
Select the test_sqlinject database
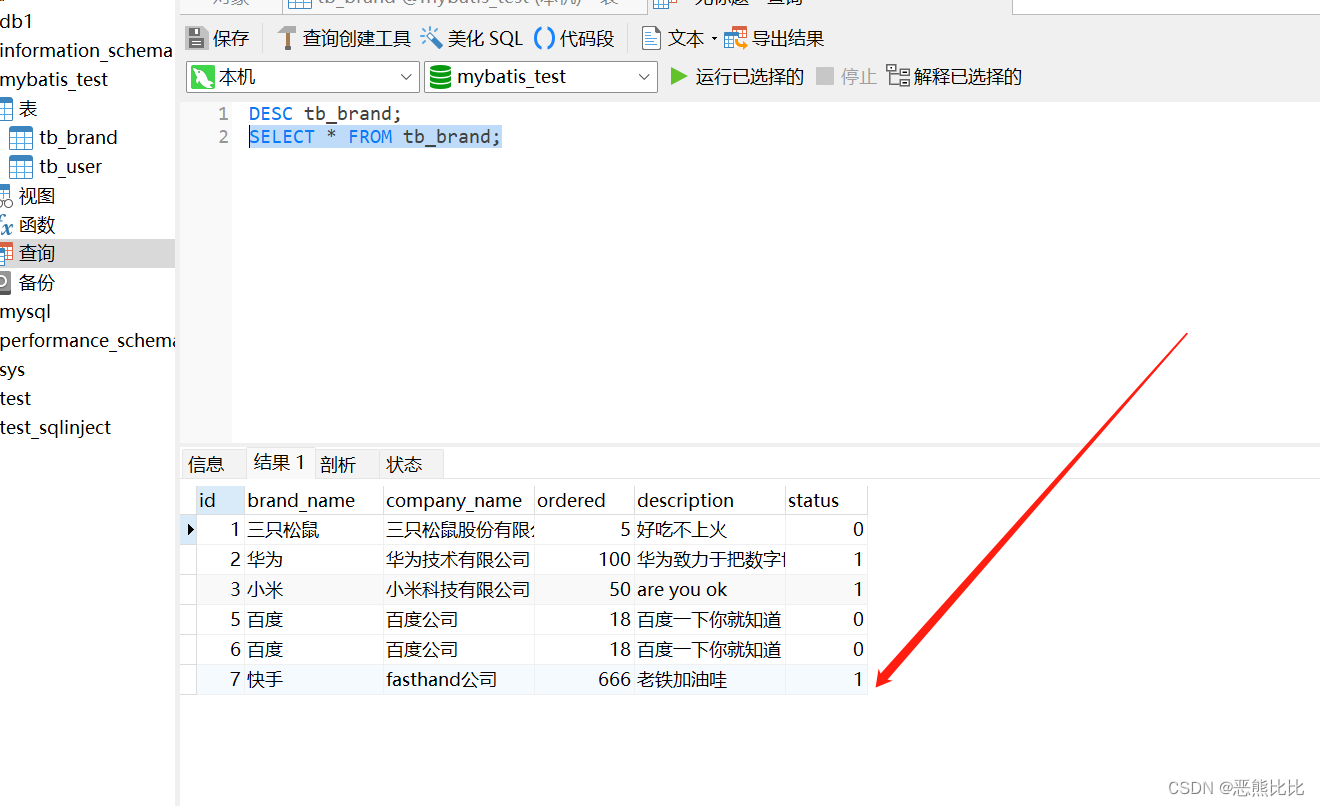(x=55, y=427)
